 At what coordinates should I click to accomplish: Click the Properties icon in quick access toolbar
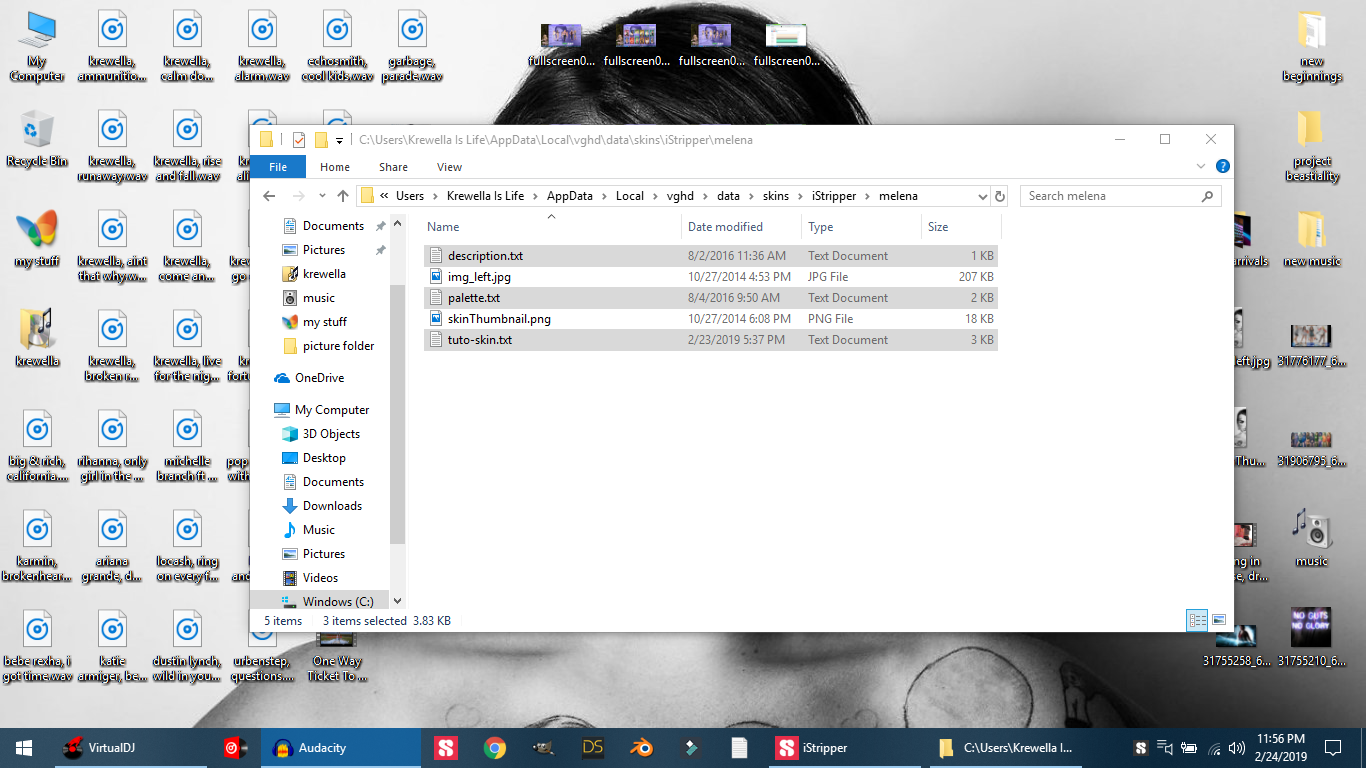pyautogui.click(x=298, y=140)
